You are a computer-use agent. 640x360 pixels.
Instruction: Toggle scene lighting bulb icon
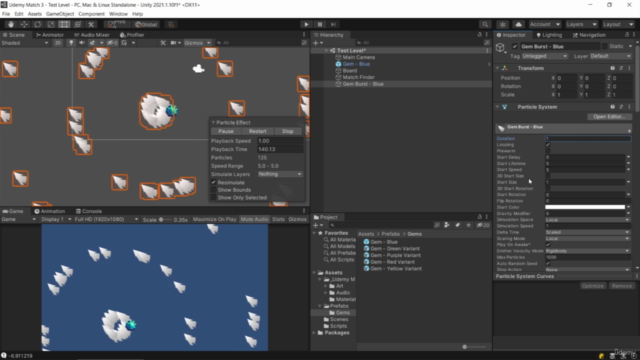coord(71,43)
